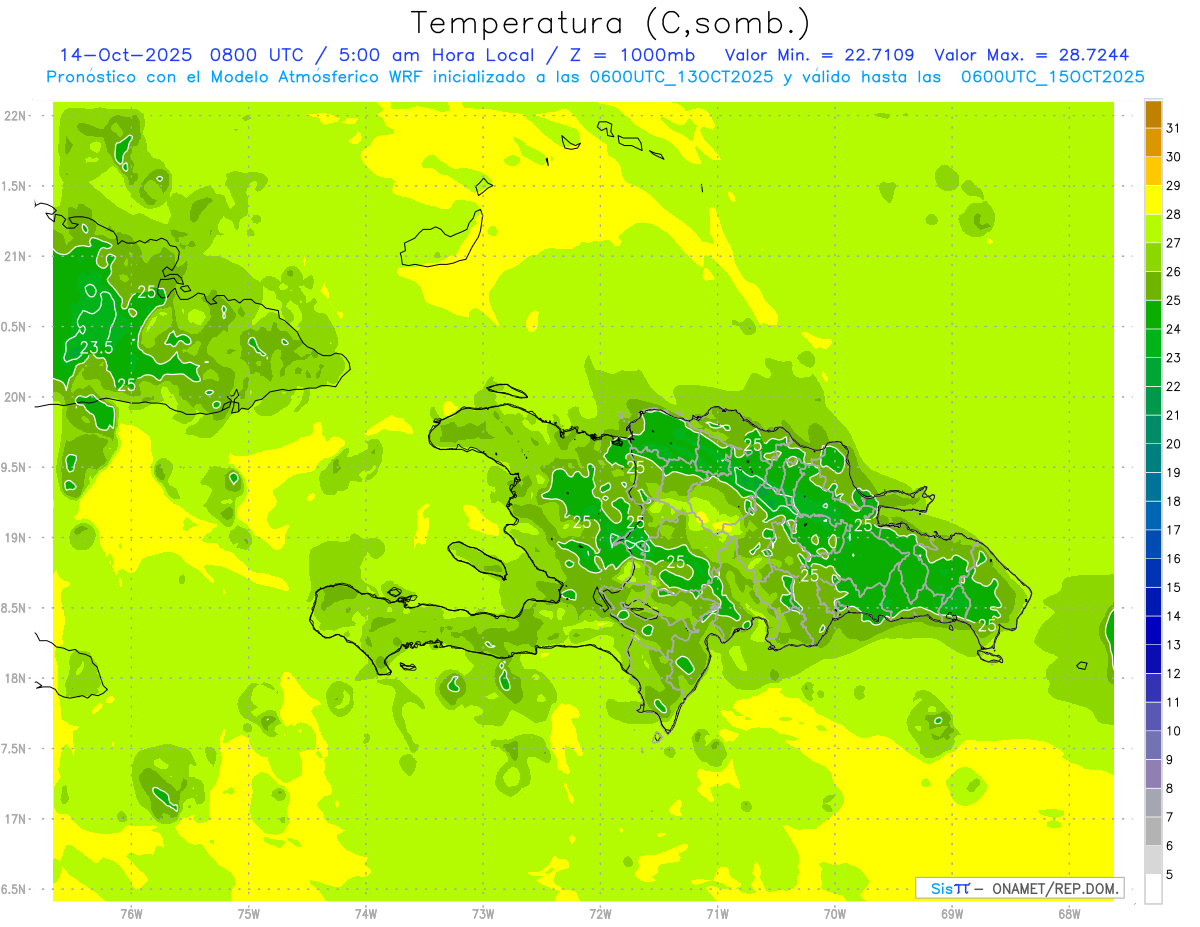Select the gray swatch between 6 and 7
This screenshot has width=1200, height=927.
[1153, 831]
